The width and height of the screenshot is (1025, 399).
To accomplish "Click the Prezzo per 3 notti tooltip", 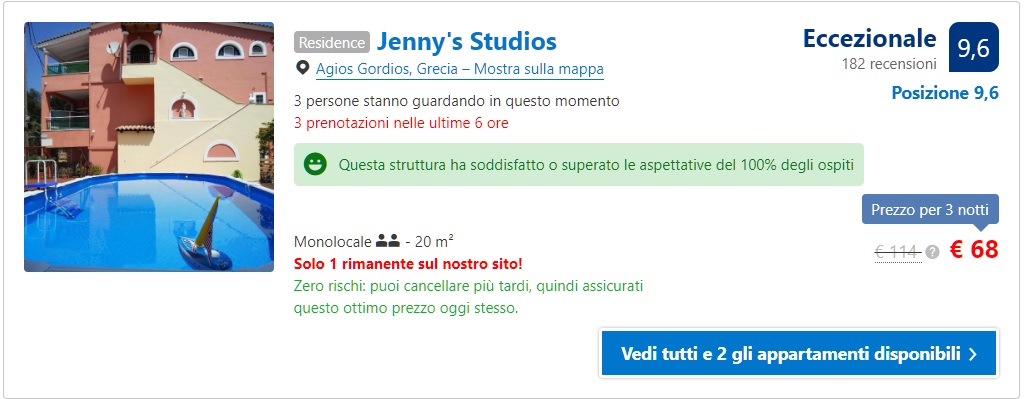I will click(x=930, y=211).
